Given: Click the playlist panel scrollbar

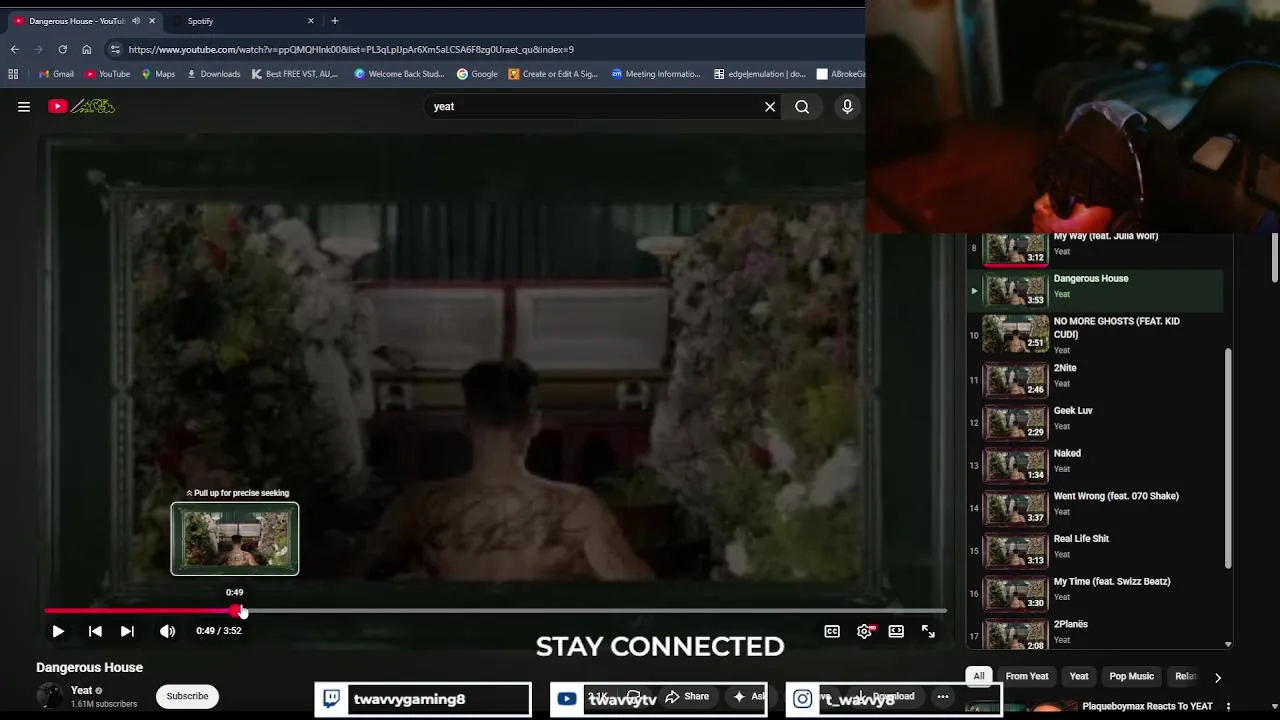Looking at the screenshot, I should 1228,460.
